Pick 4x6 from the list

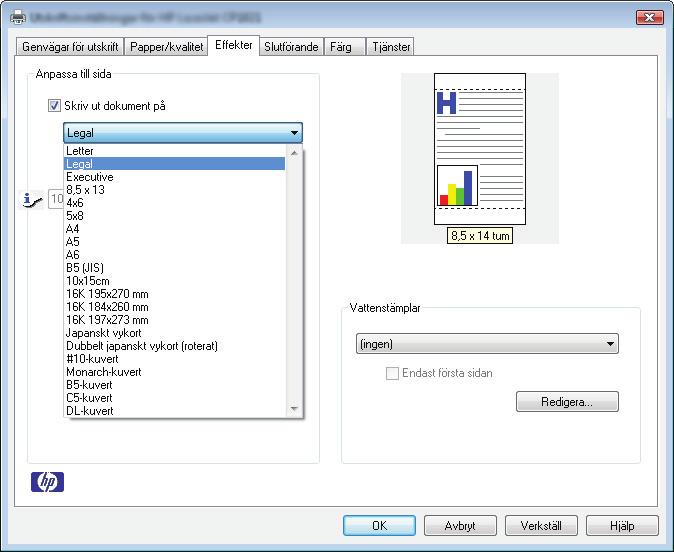coord(175,203)
